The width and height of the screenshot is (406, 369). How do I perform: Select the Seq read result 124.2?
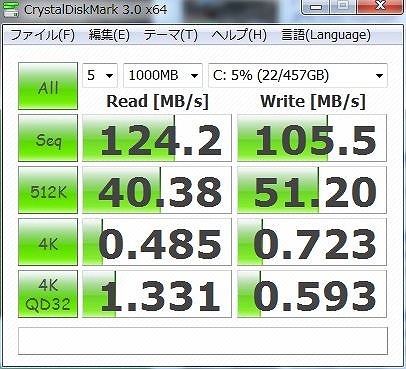pyautogui.click(x=157, y=138)
